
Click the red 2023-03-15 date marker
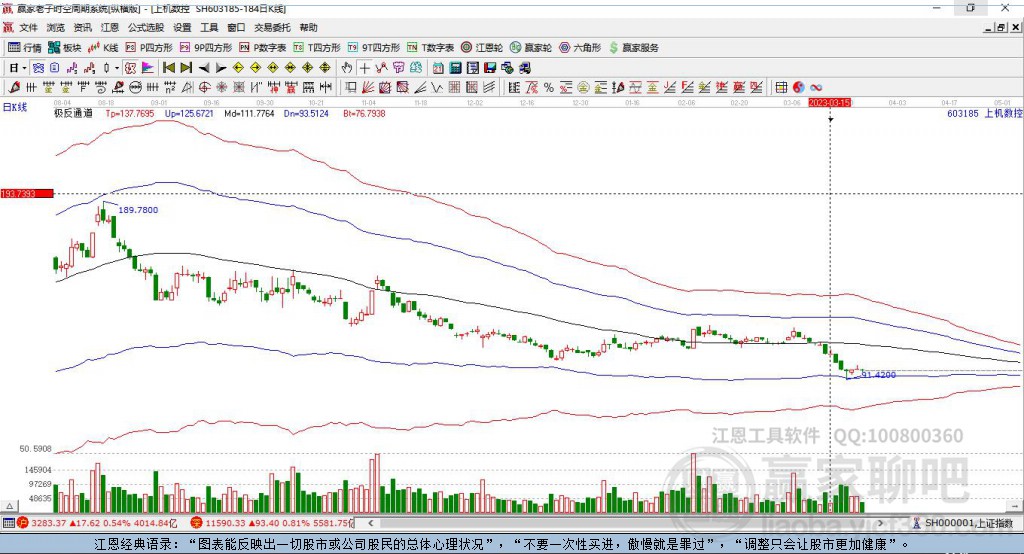coord(829,103)
